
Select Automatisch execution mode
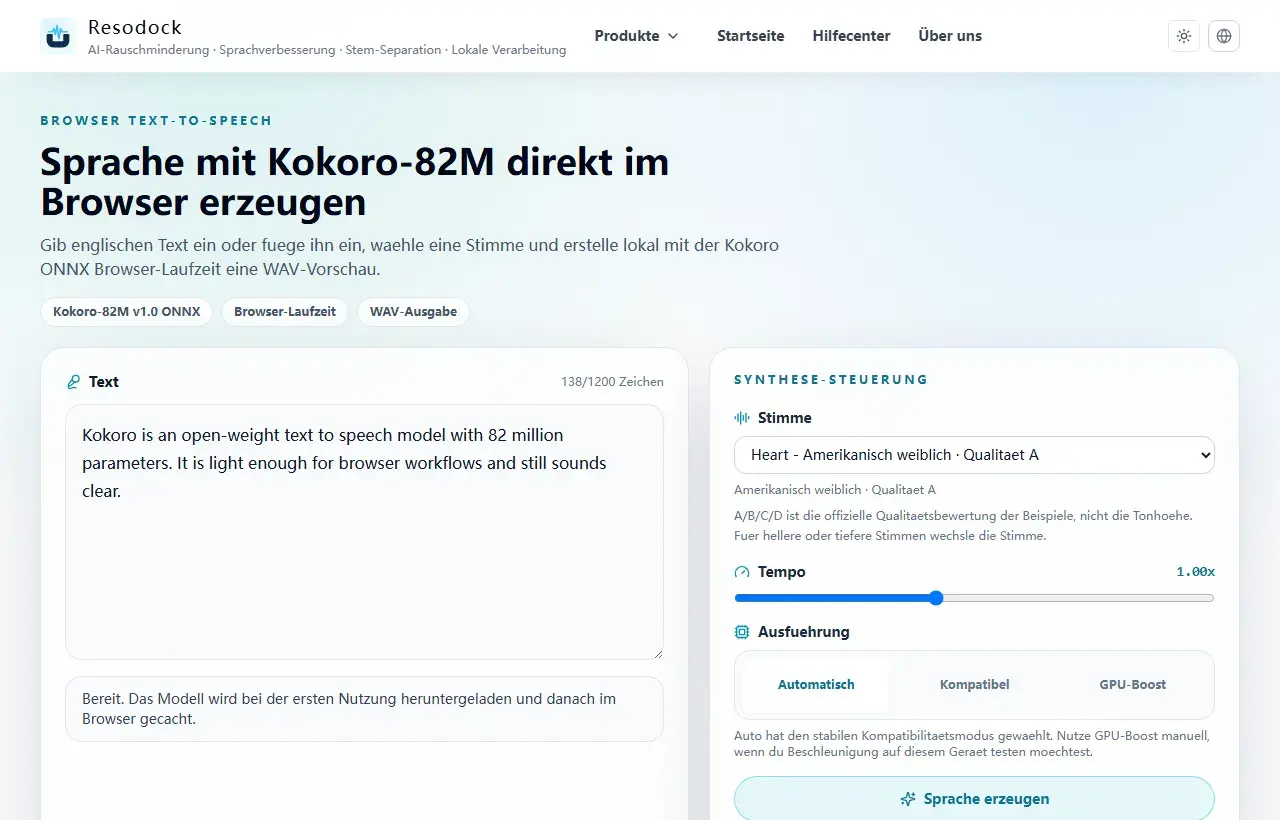pos(816,685)
